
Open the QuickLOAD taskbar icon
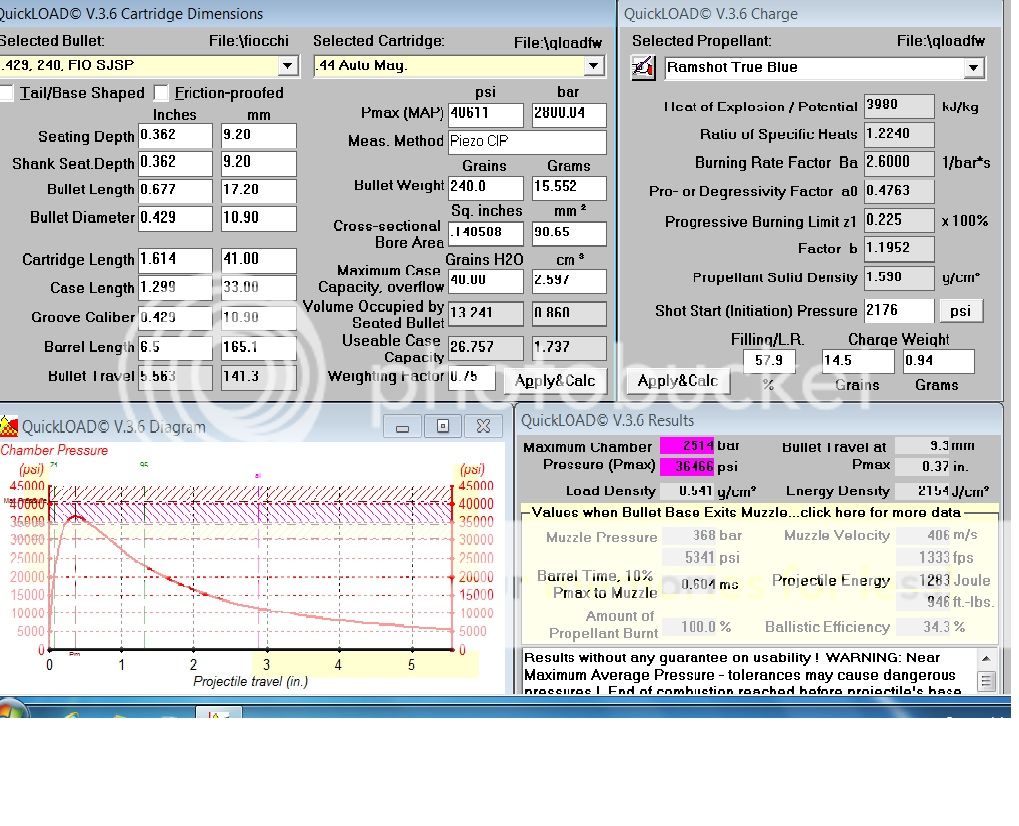click(218, 714)
